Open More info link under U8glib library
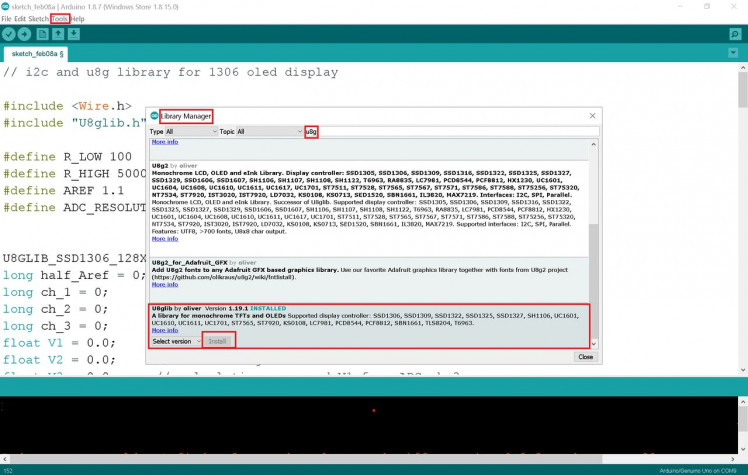Image resolution: width=748 pixels, height=475 pixels. (x=165, y=330)
